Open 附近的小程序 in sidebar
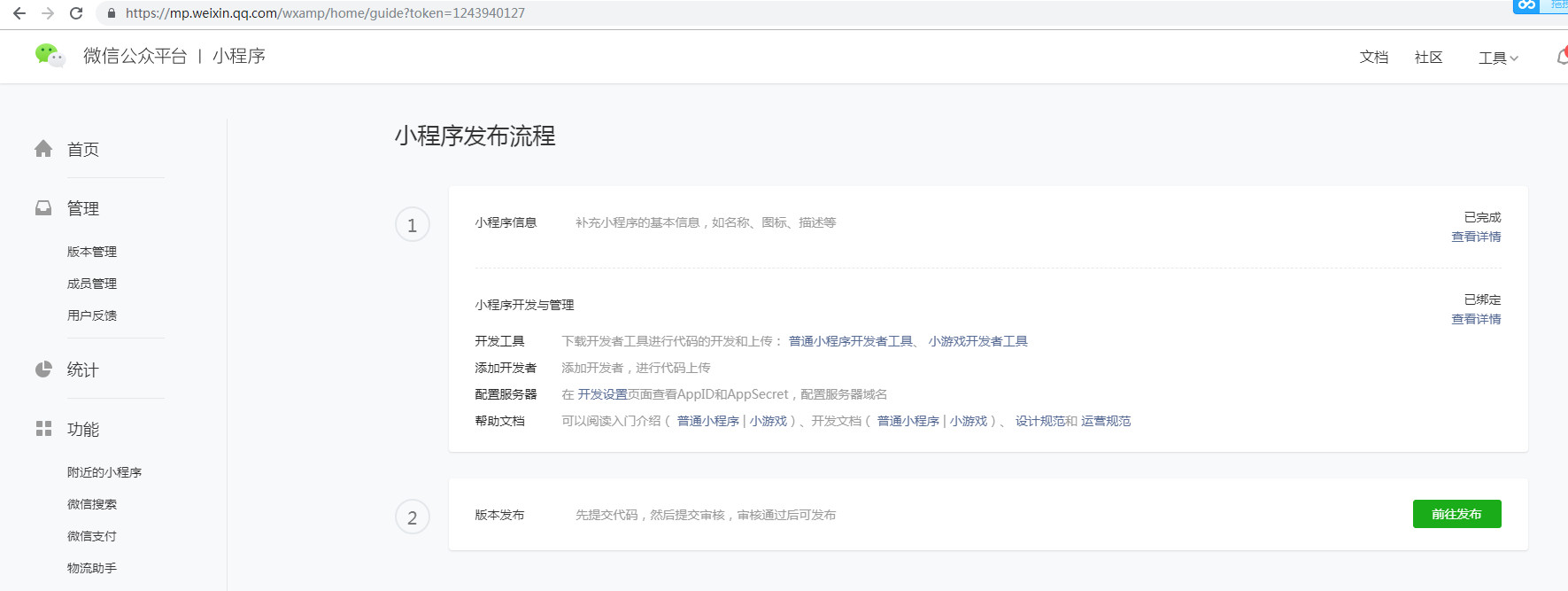 (x=104, y=472)
